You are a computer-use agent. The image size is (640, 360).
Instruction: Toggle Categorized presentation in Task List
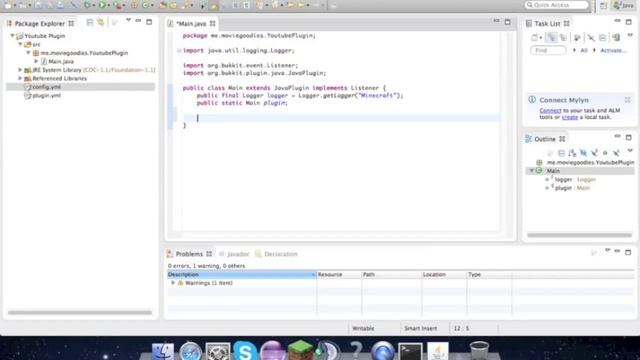(551, 38)
